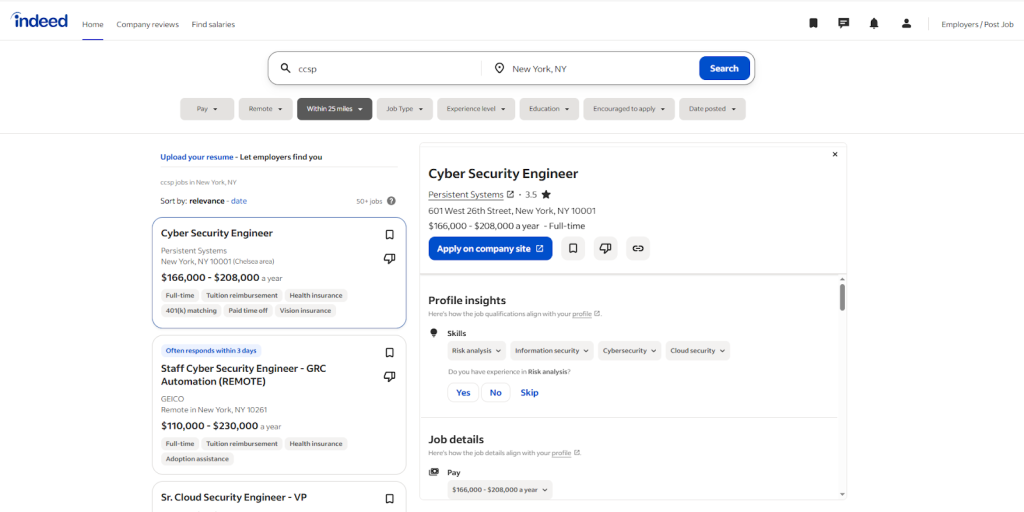Click the job keyword search field
The width and height of the screenshot is (1024, 512).
tap(385, 69)
